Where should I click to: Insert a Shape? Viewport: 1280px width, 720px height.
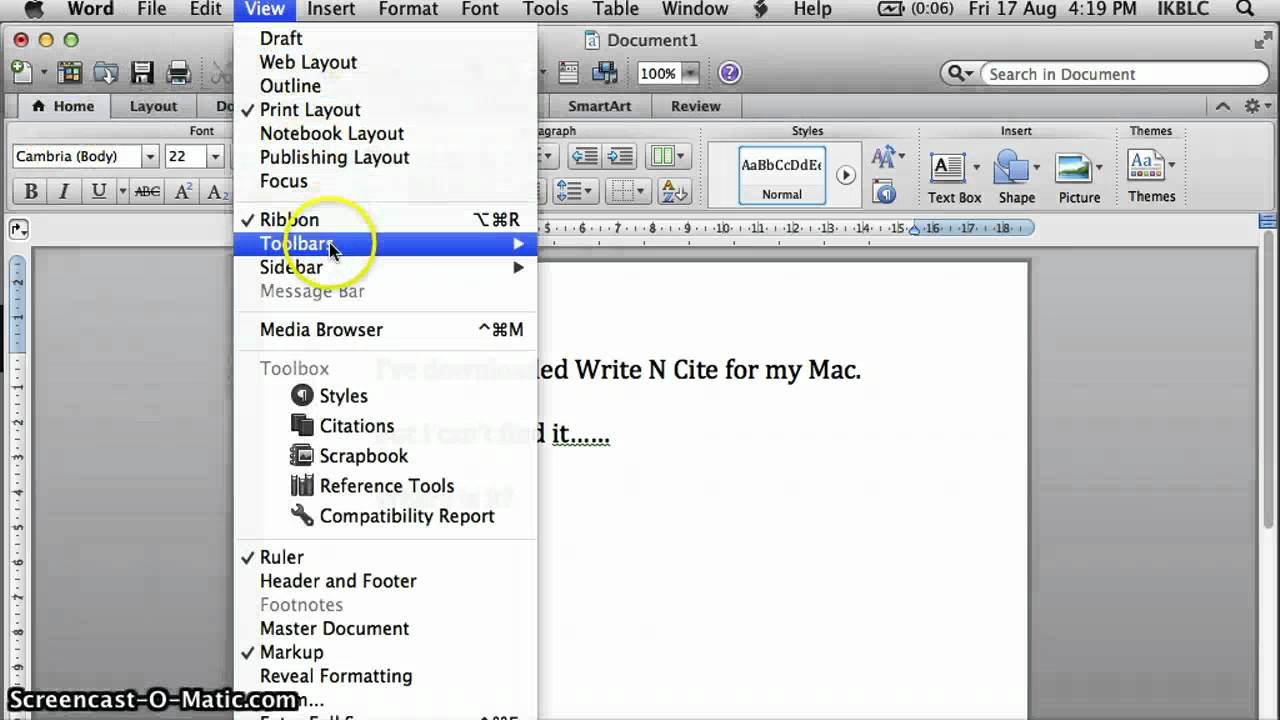coord(1016,178)
